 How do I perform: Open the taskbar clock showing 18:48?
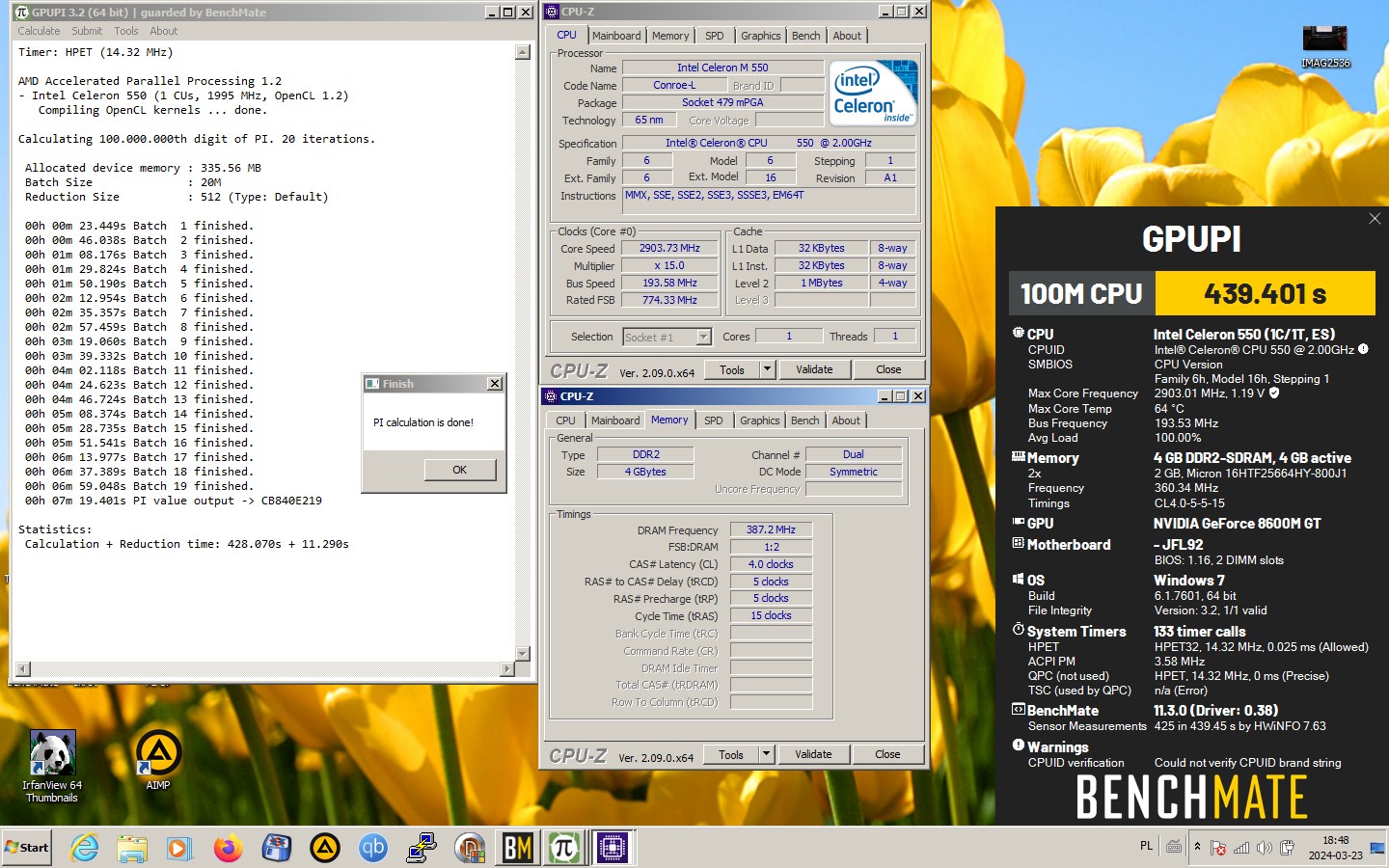[1335, 848]
